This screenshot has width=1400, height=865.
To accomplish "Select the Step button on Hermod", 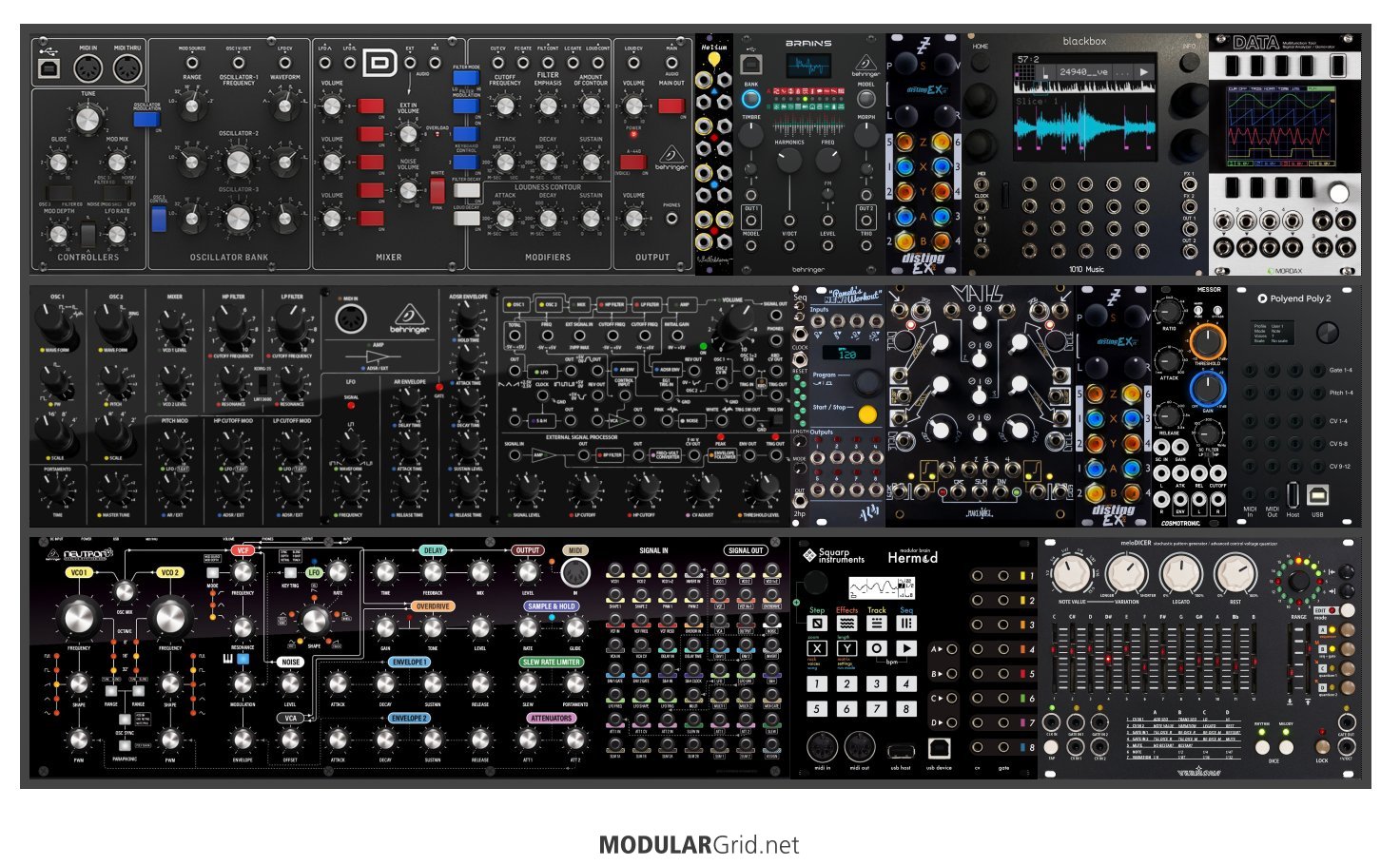I will 816,624.
